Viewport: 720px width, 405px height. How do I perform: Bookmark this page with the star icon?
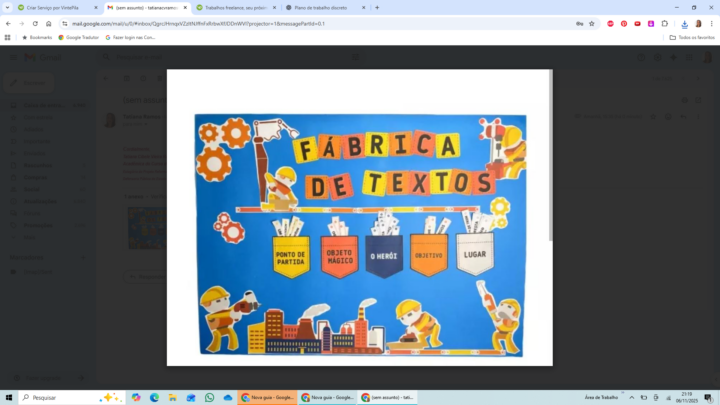point(592,23)
